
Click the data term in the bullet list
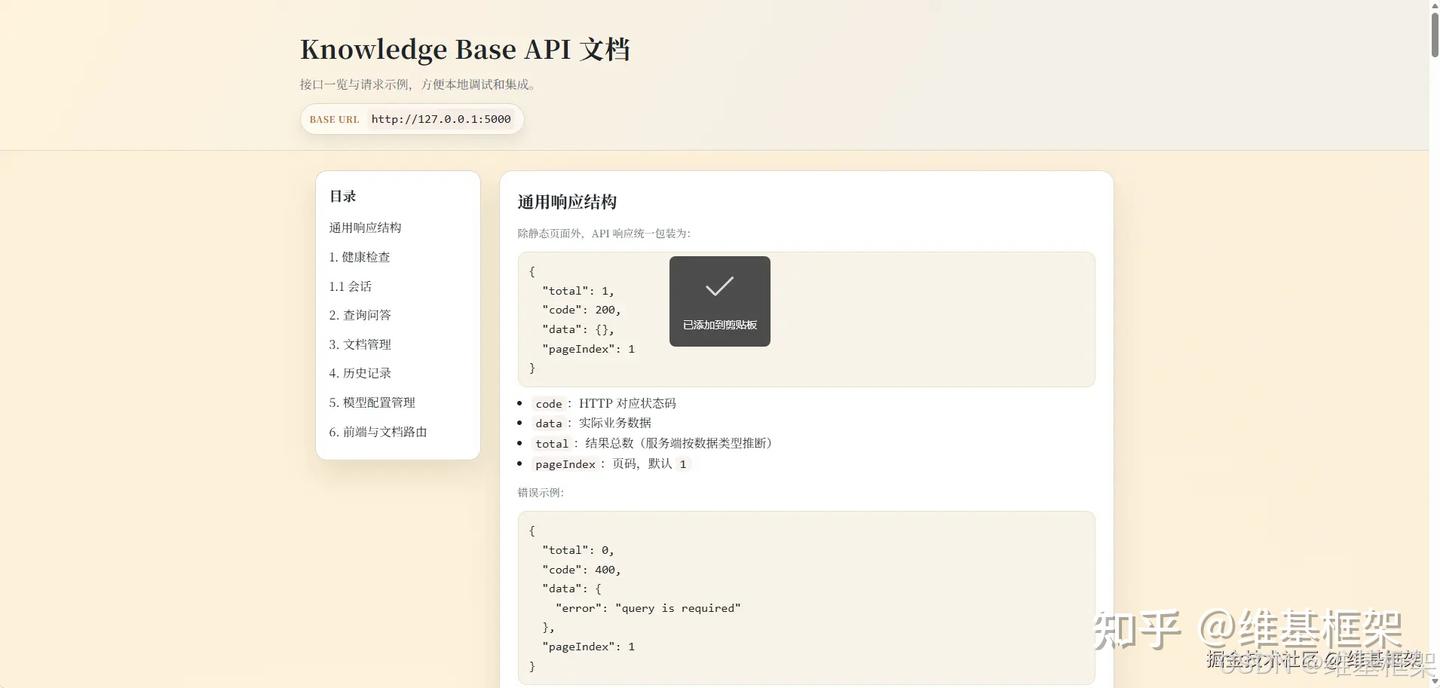[549, 423]
